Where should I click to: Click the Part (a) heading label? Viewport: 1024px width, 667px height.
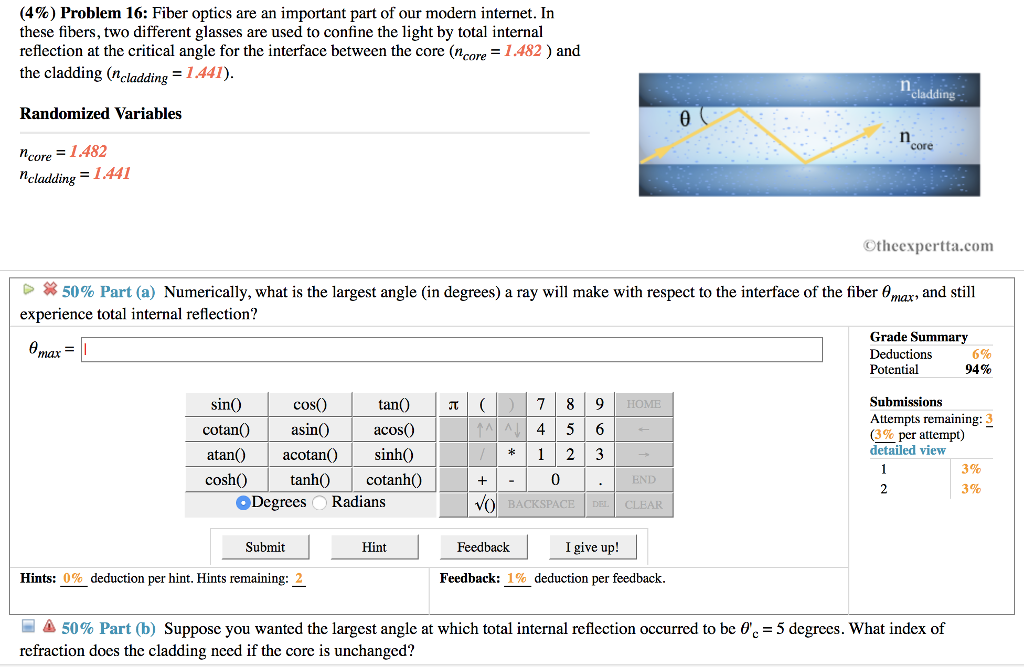pos(109,292)
